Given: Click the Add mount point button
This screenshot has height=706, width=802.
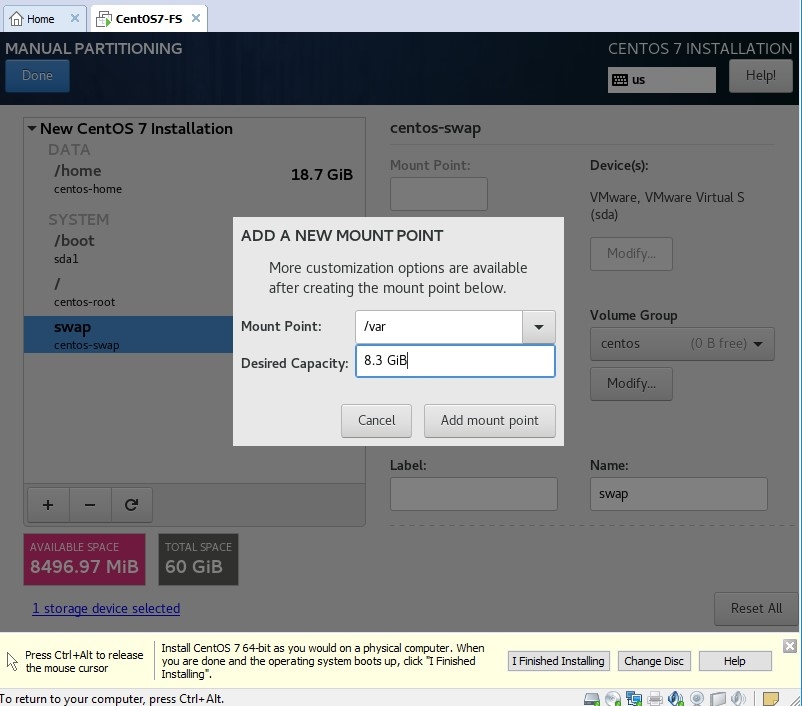Looking at the screenshot, I should click(489, 420).
